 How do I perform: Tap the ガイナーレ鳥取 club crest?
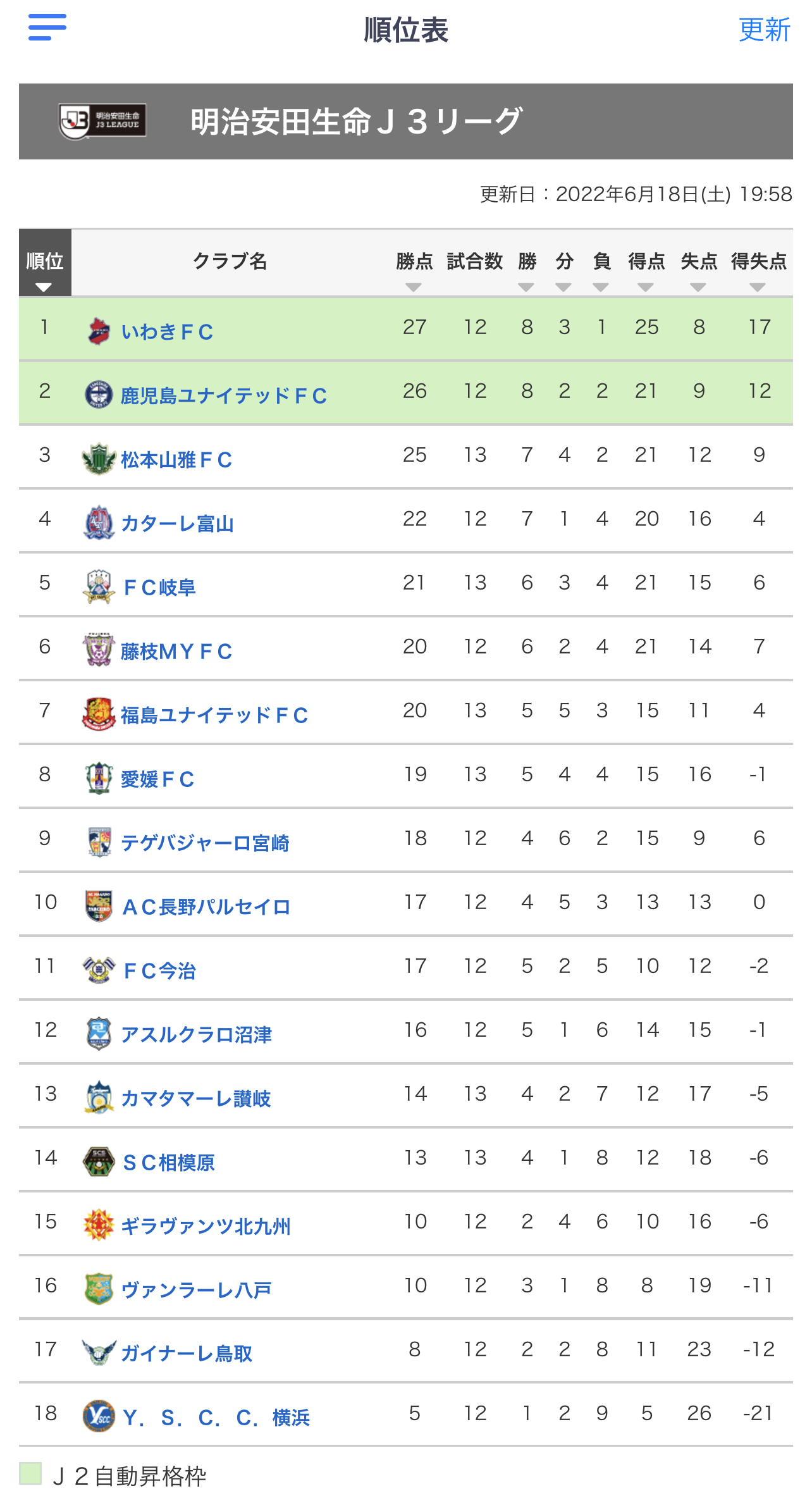click(99, 1353)
